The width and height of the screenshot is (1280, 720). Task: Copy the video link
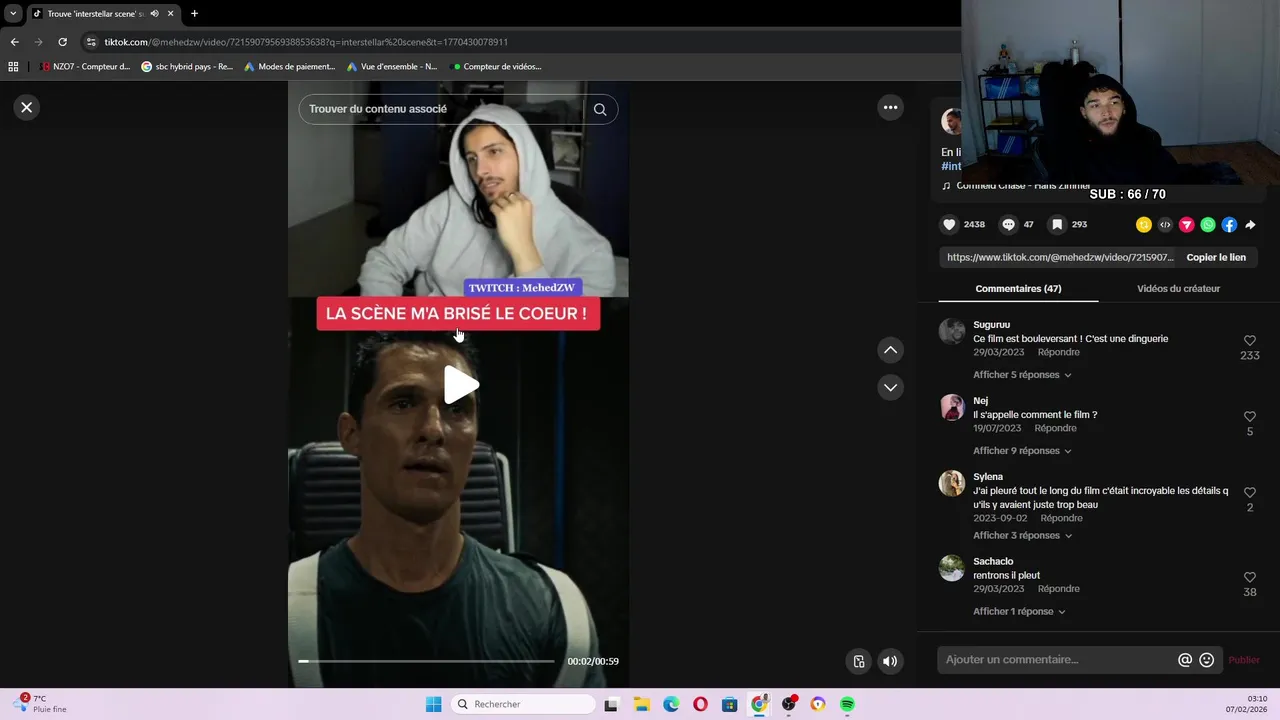(x=1216, y=257)
